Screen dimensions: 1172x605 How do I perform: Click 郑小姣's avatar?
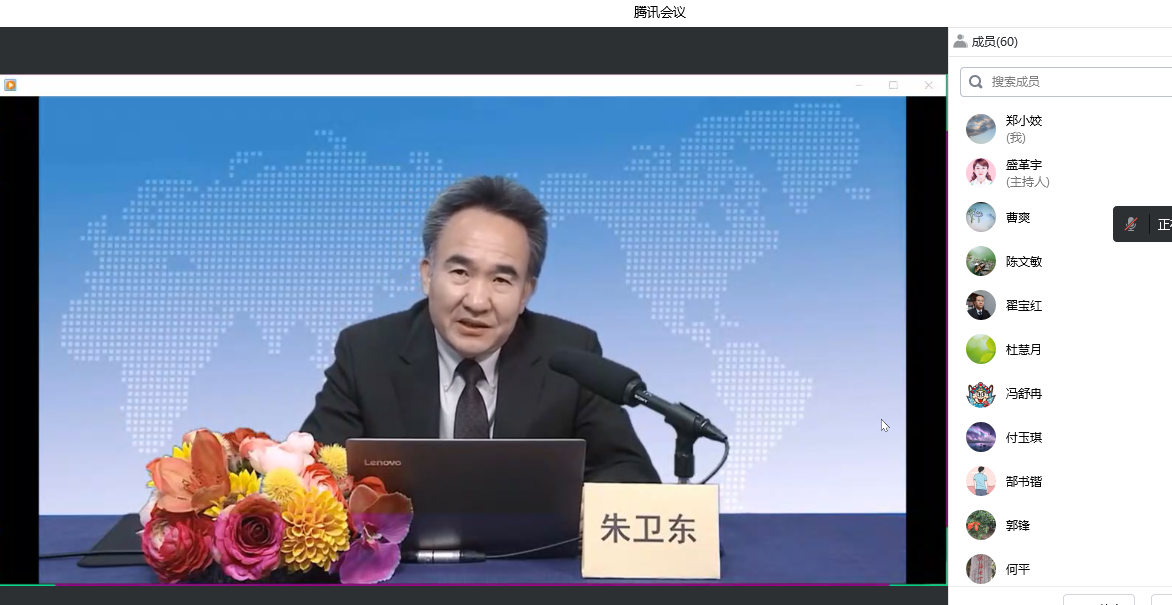[x=980, y=129]
